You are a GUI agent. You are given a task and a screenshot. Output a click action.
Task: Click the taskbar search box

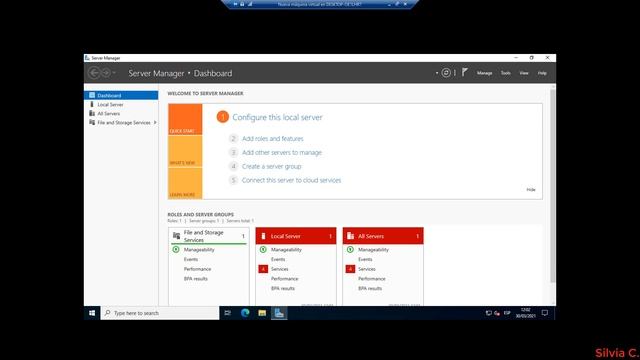[160, 313]
